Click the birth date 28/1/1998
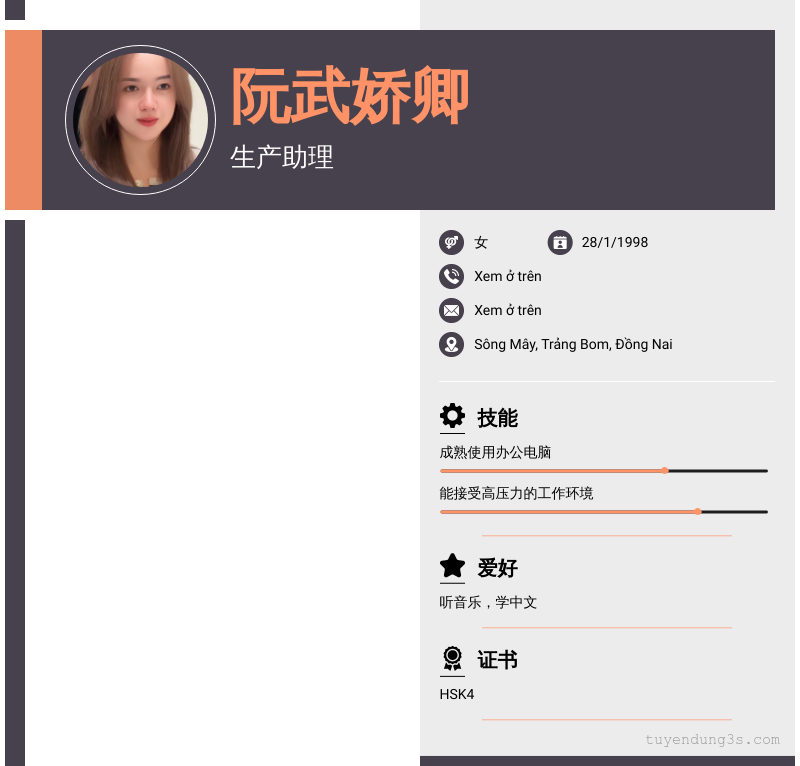 [615, 242]
